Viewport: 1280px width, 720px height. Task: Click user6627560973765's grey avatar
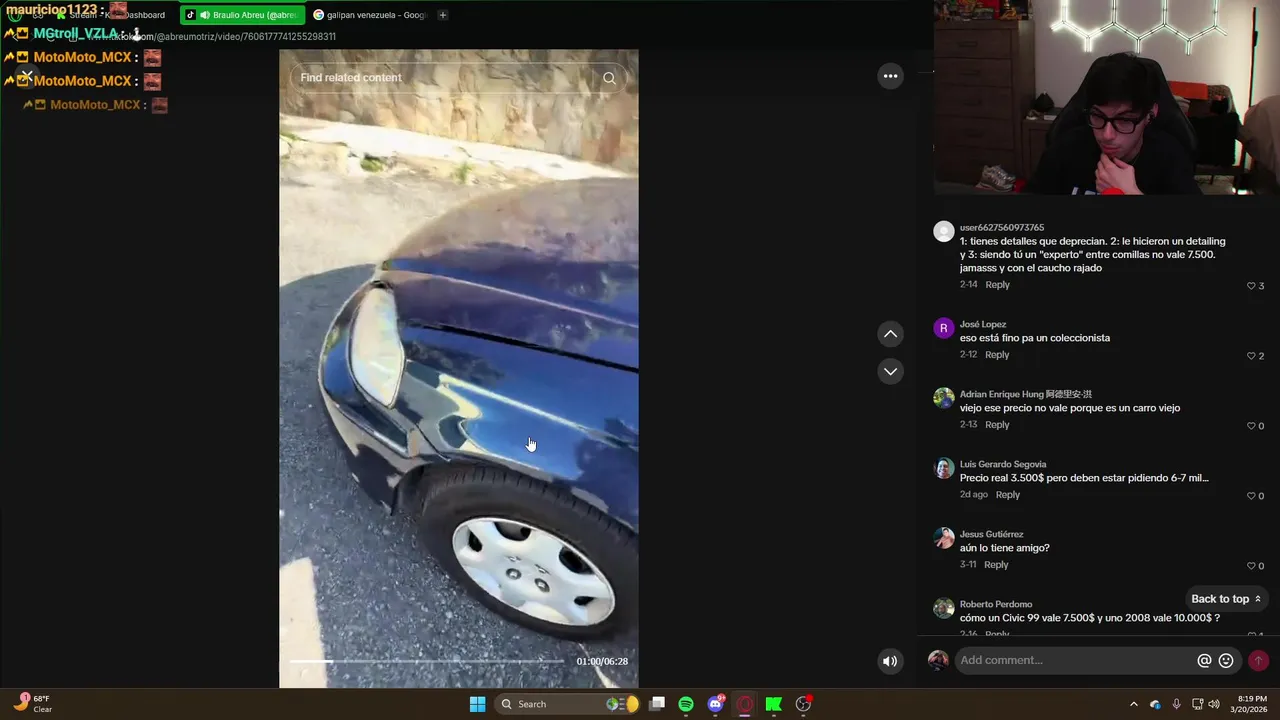click(x=943, y=232)
